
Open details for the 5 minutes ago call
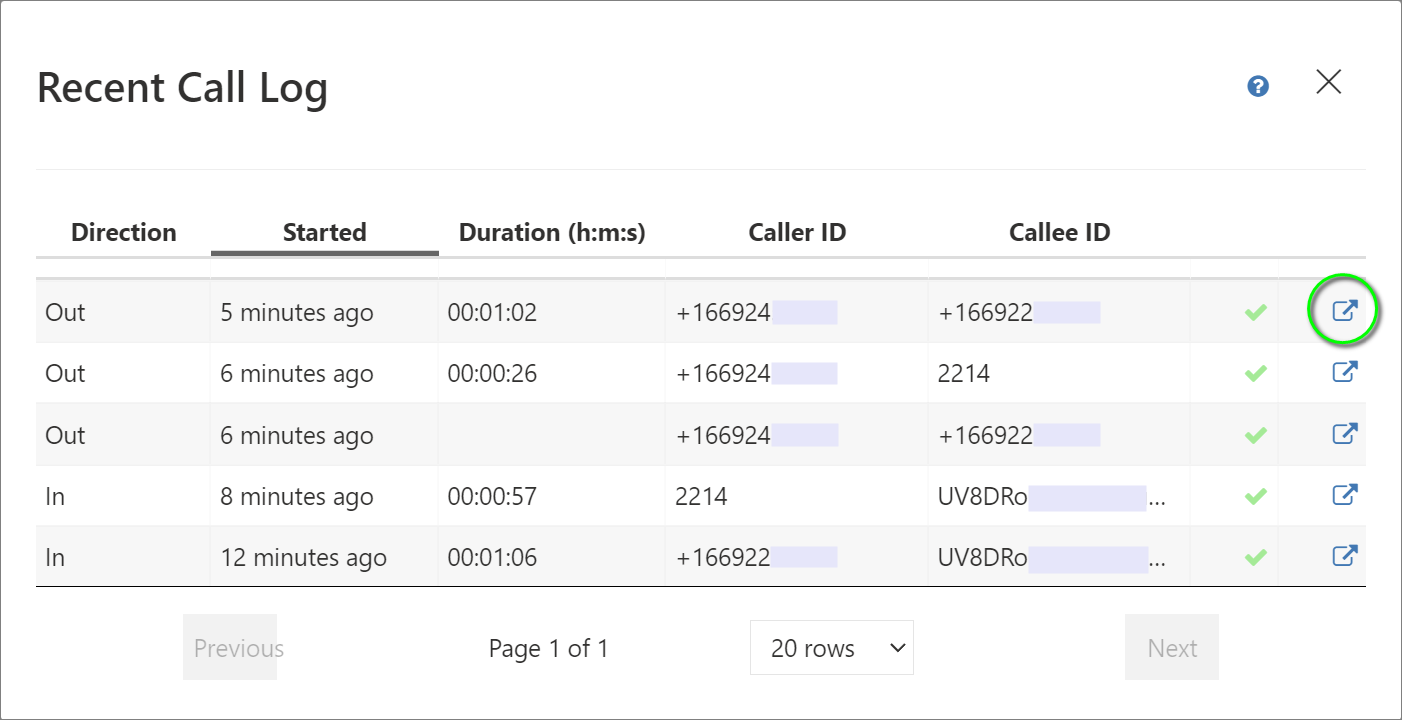pos(1345,311)
